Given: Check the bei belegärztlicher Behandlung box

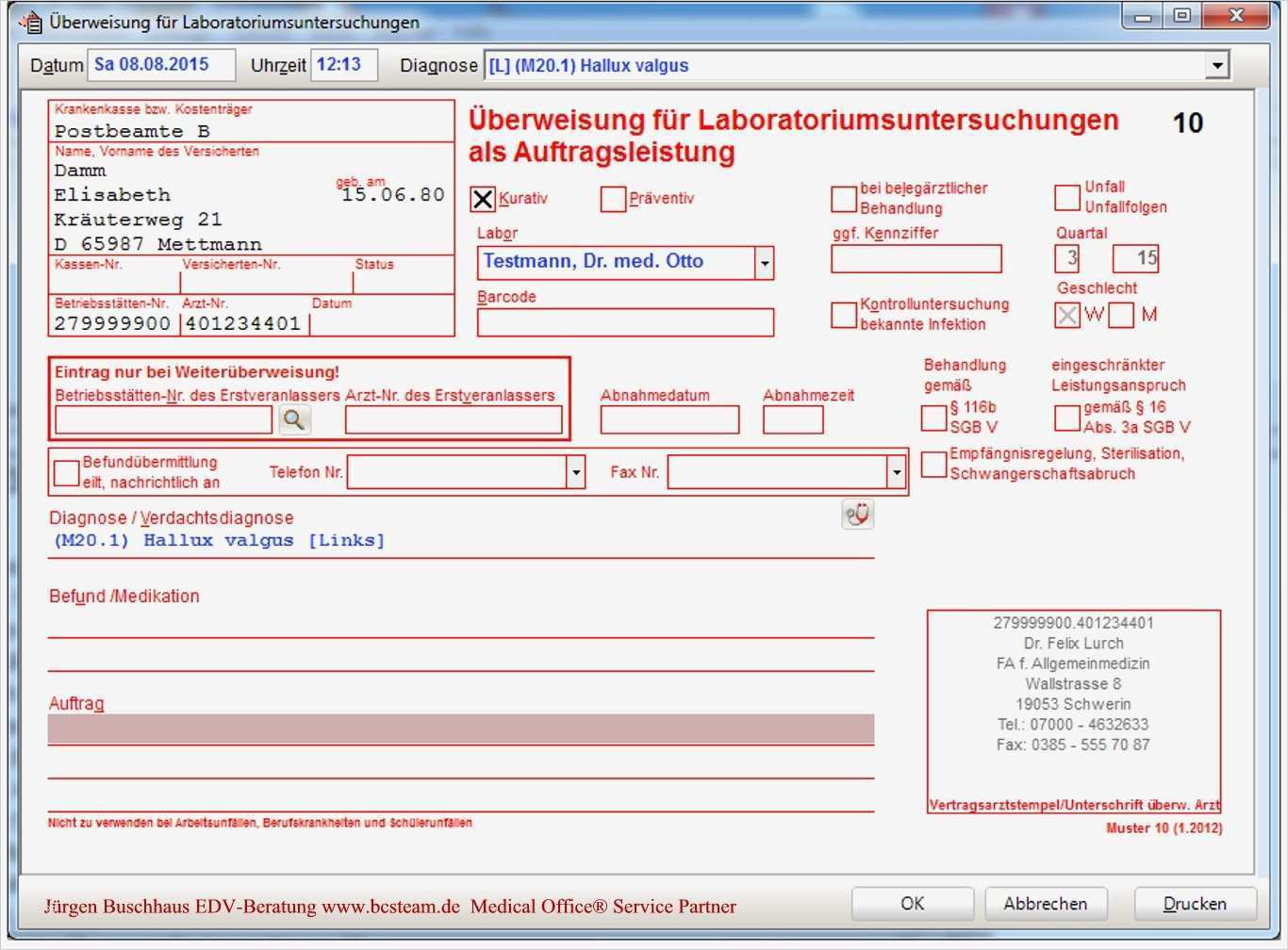Looking at the screenshot, I should coord(843,199).
